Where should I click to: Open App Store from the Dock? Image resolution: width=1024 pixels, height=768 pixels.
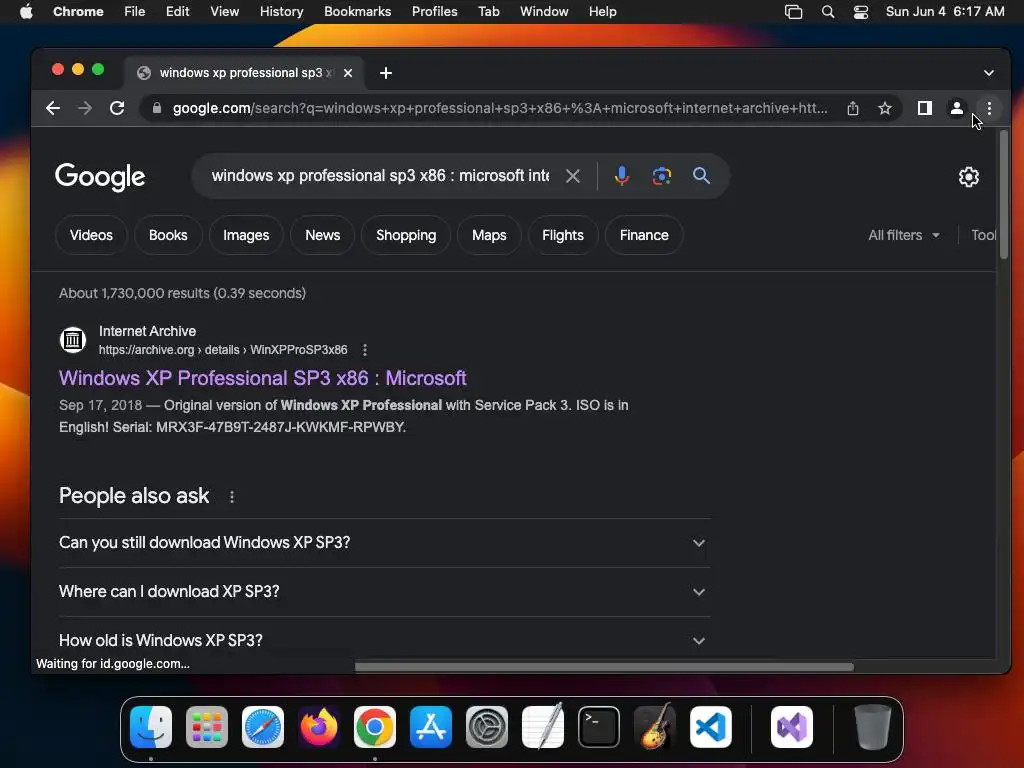click(x=431, y=727)
